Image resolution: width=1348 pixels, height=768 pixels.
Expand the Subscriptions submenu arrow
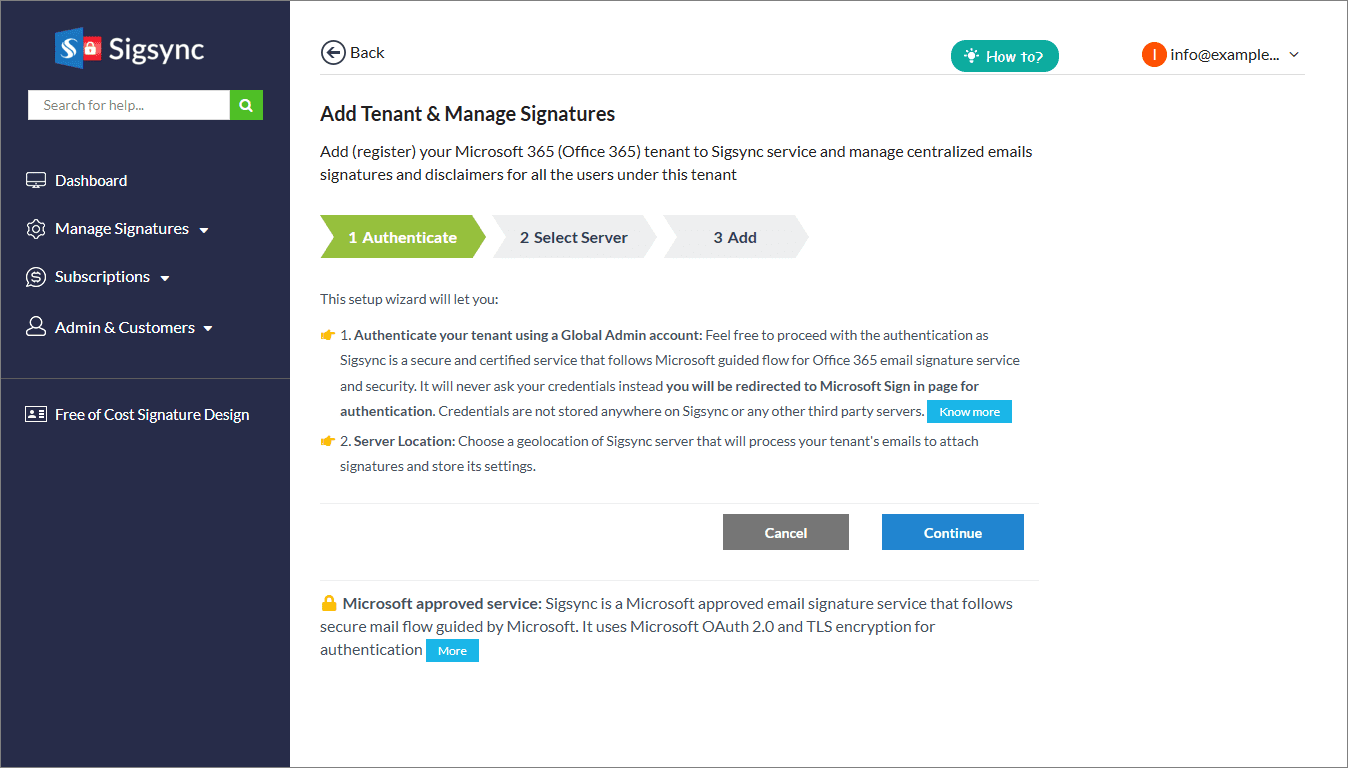click(x=165, y=278)
